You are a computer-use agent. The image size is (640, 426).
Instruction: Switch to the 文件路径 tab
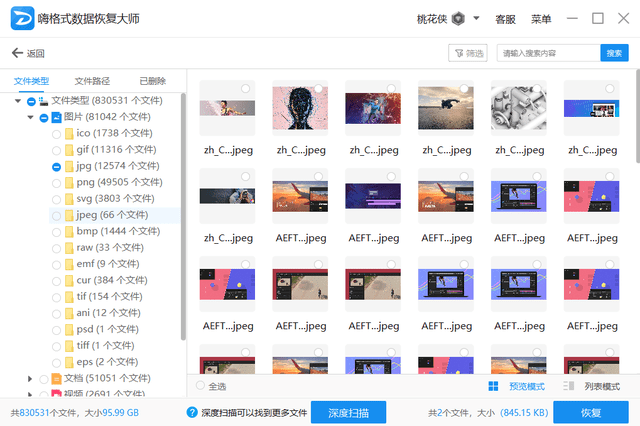(92, 81)
